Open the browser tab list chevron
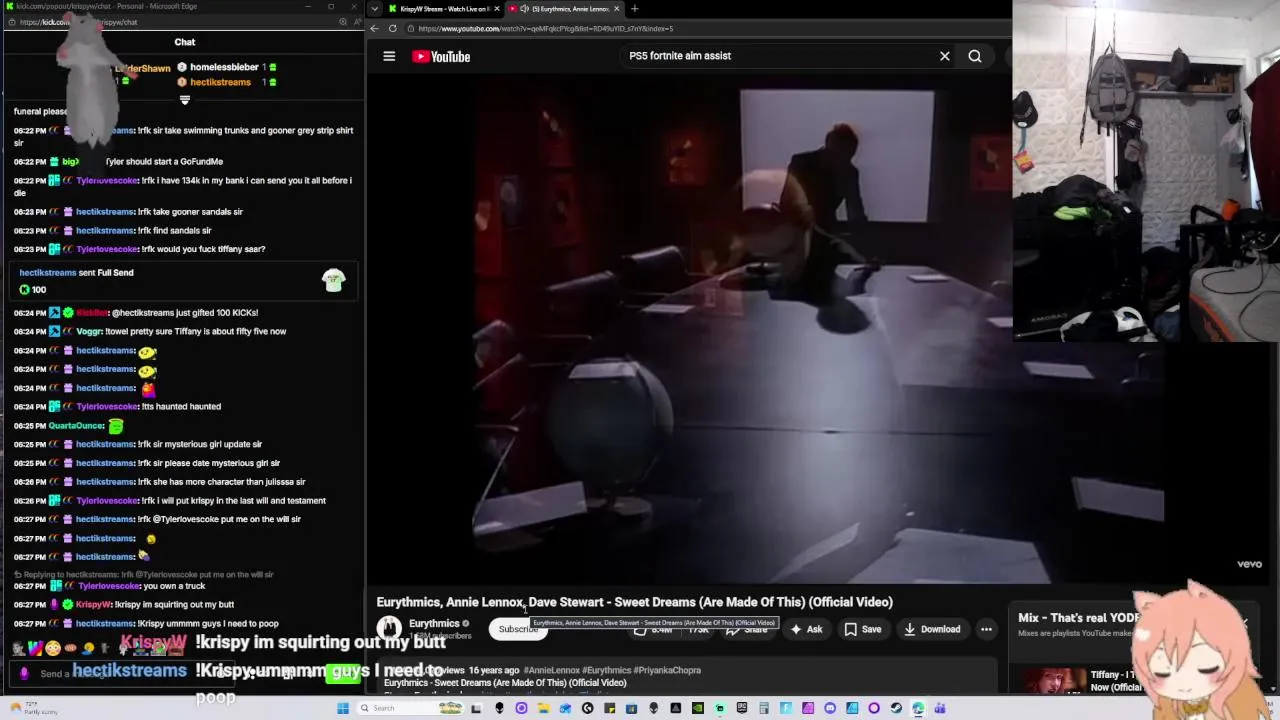This screenshot has width=1280, height=720. point(374,9)
